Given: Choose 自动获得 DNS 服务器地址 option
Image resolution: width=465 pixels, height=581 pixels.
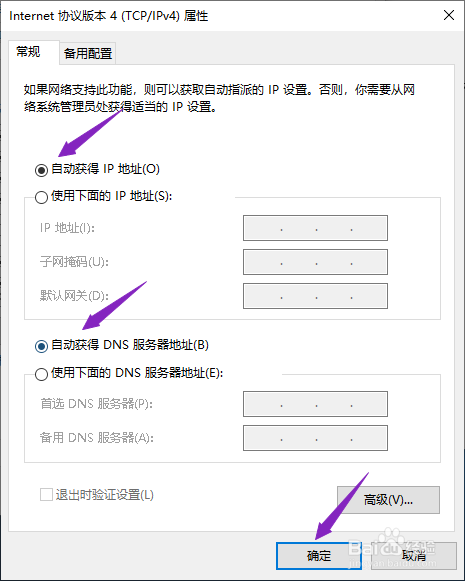Looking at the screenshot, I should [41, 346].
